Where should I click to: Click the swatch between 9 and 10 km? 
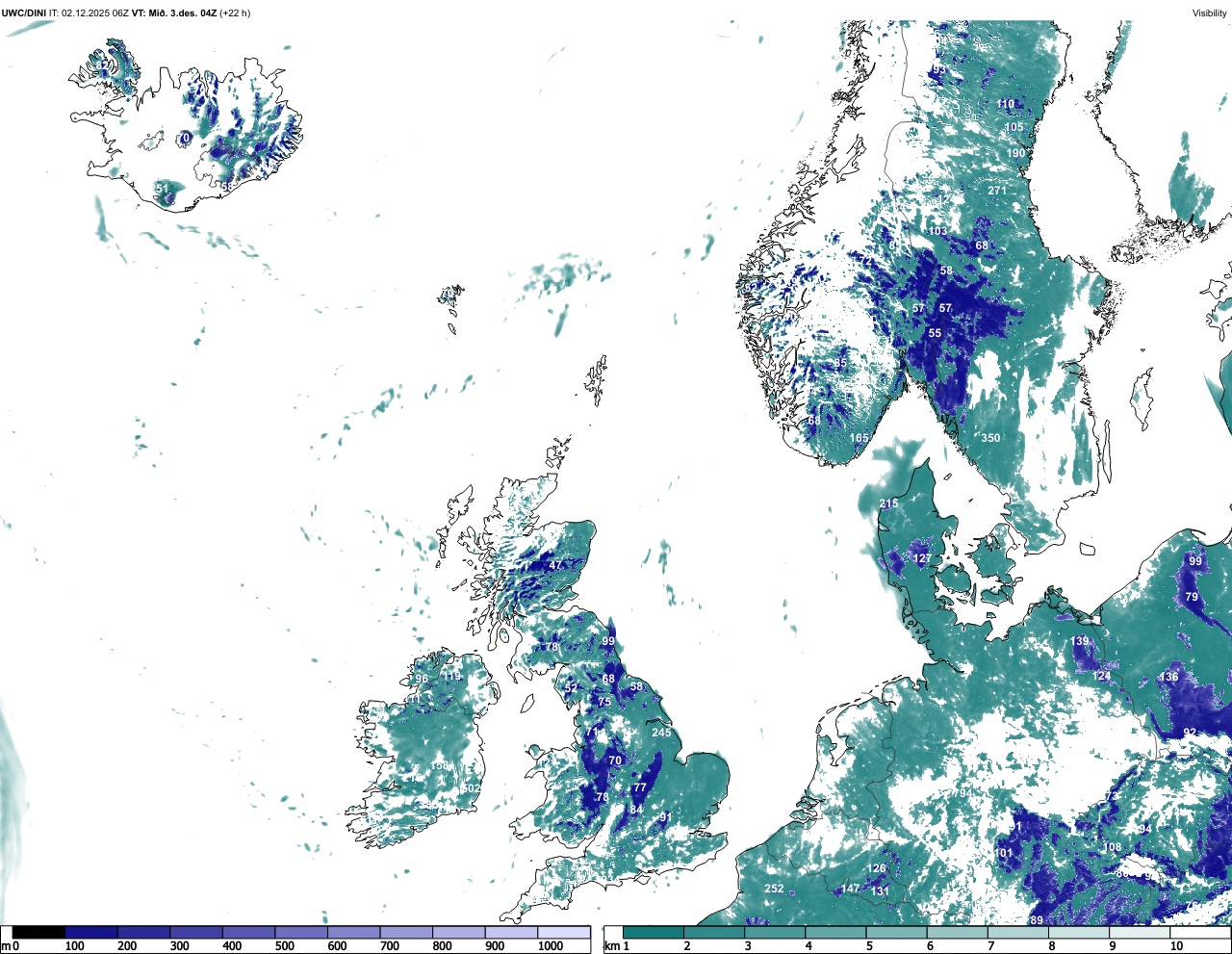pos(1141,932)
